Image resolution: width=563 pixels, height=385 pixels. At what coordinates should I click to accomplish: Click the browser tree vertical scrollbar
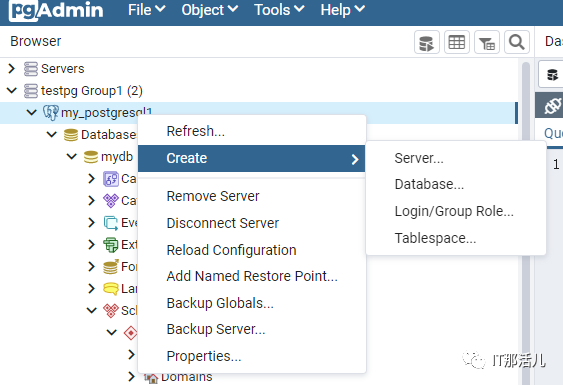click(526, 223)
